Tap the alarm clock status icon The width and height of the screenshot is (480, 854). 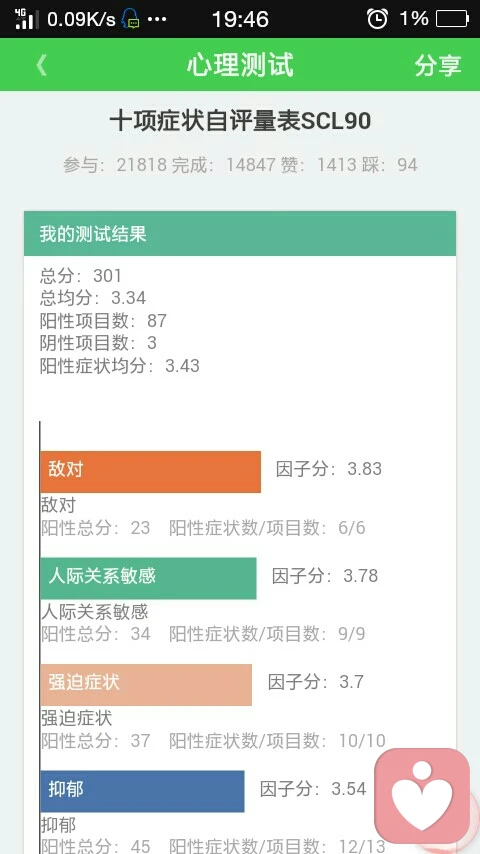click(377, 19)
